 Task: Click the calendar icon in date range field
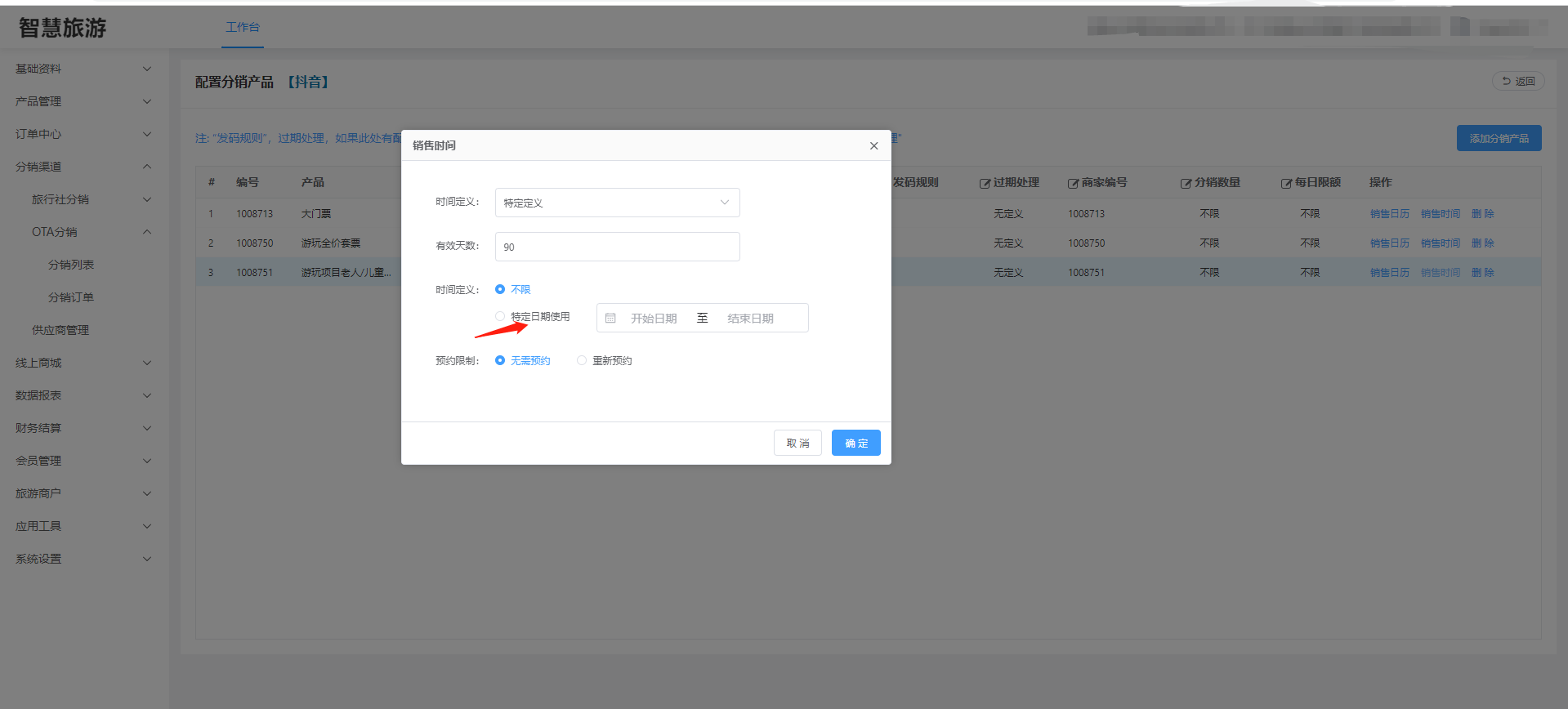[610, 319]
